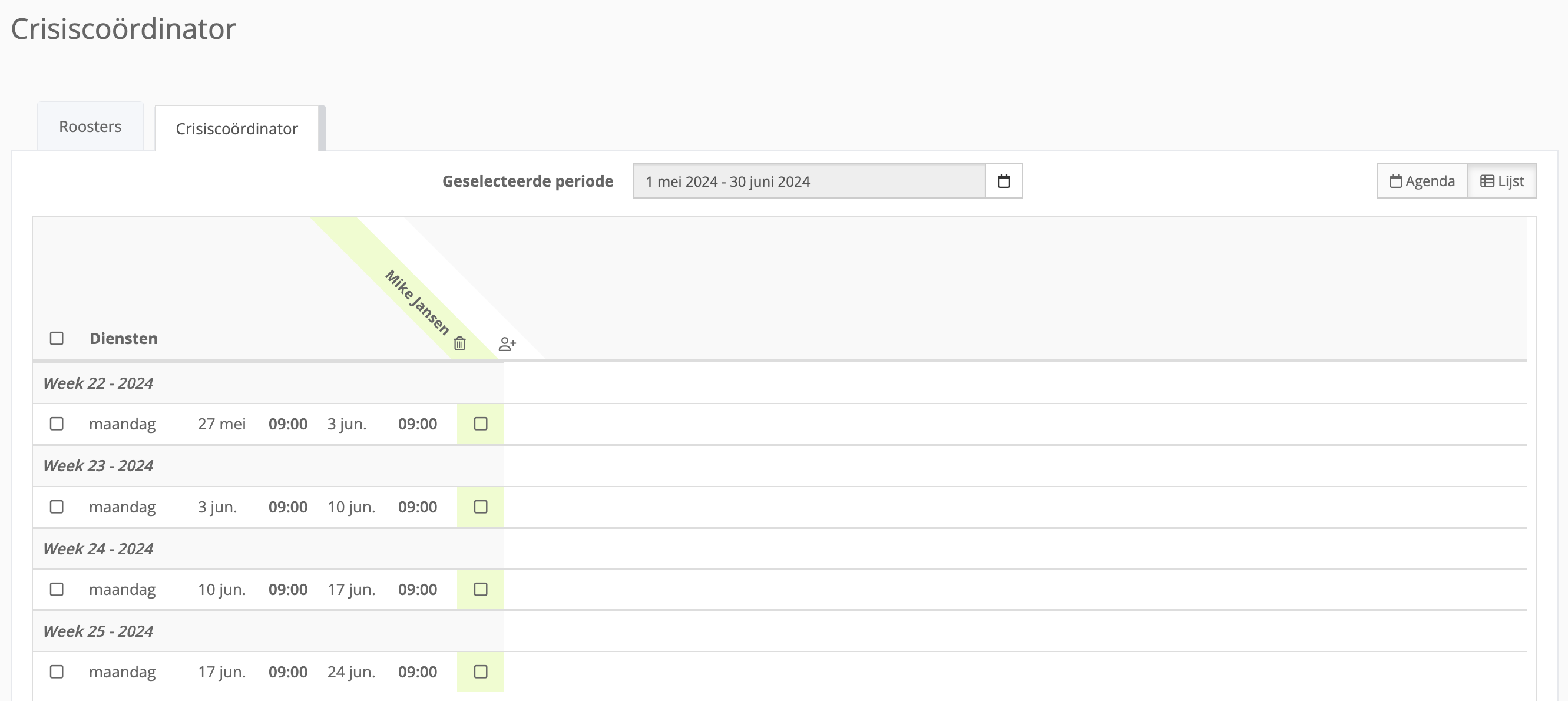Assign Mike Jansen to the 3 jun. shift

pos(481,507)
